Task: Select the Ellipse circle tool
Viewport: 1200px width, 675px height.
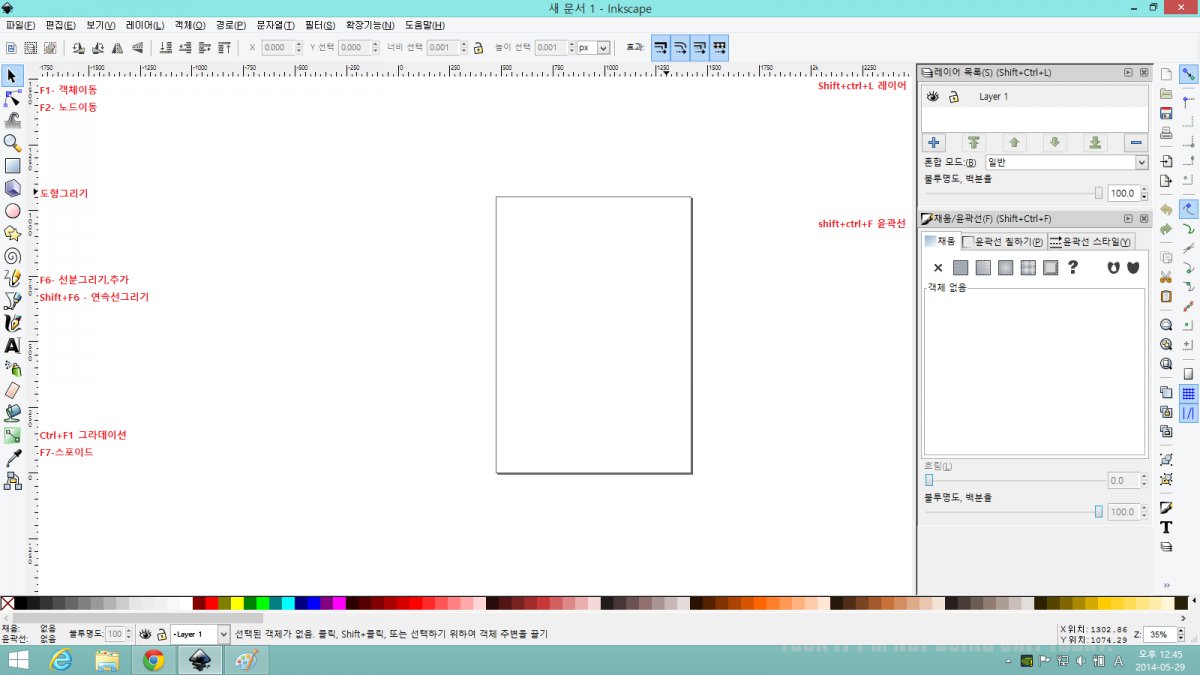Action: tap(13, 211)
